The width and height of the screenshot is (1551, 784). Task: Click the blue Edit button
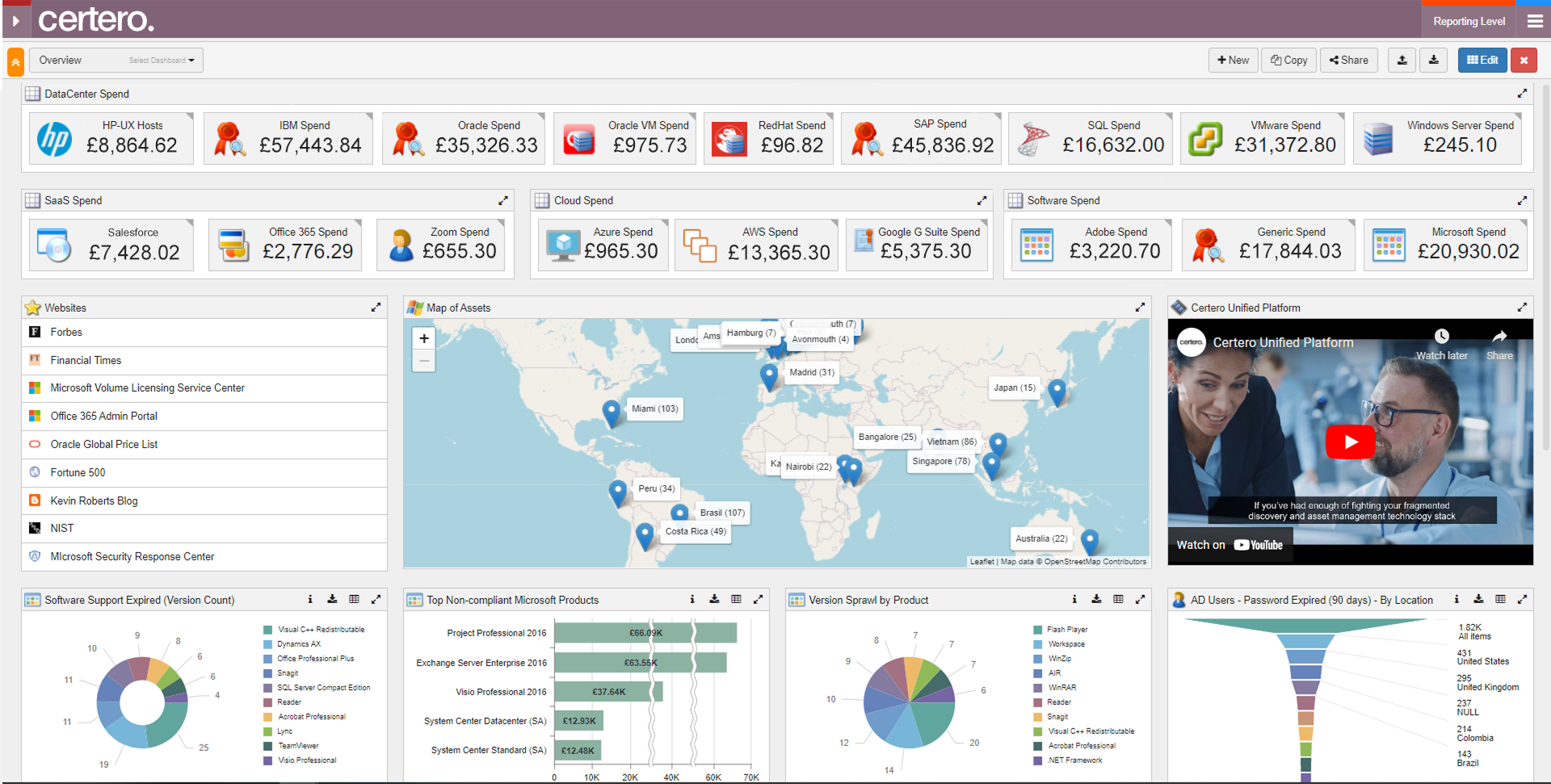[x=1482, y=60]
